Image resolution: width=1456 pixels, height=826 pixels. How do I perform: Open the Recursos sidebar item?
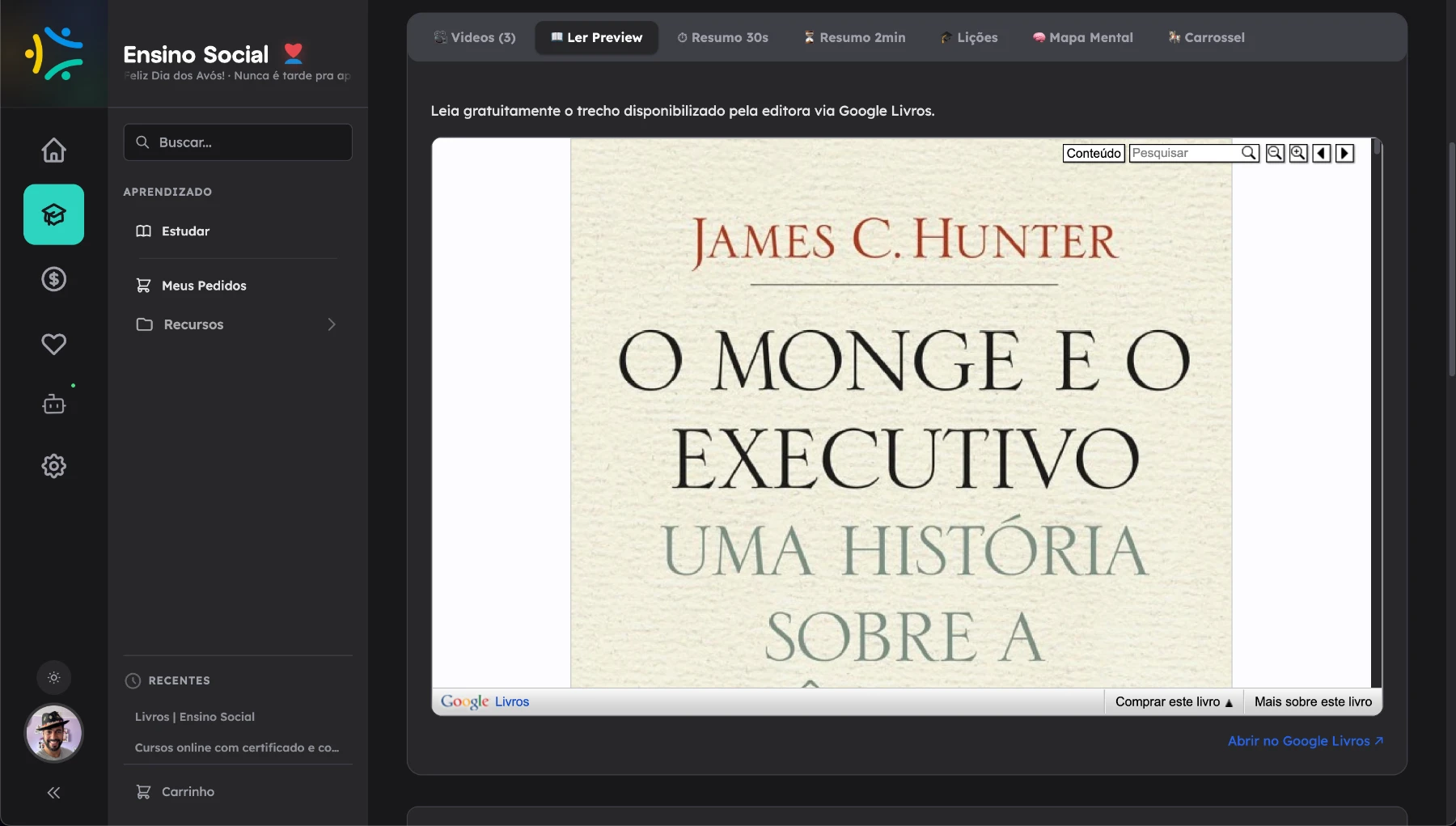238,324
